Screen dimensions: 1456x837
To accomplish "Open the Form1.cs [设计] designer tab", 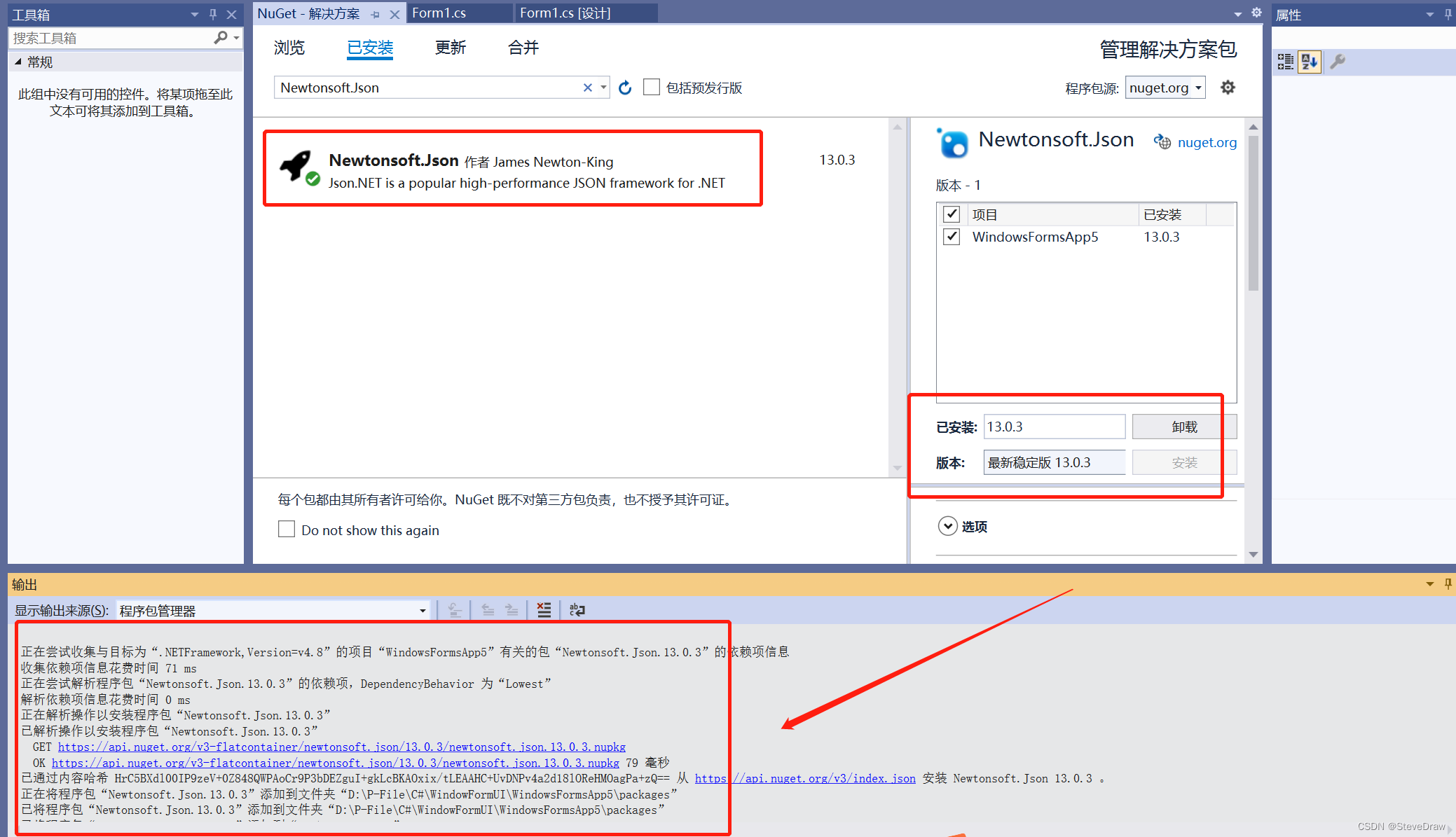I will (587, 13).
